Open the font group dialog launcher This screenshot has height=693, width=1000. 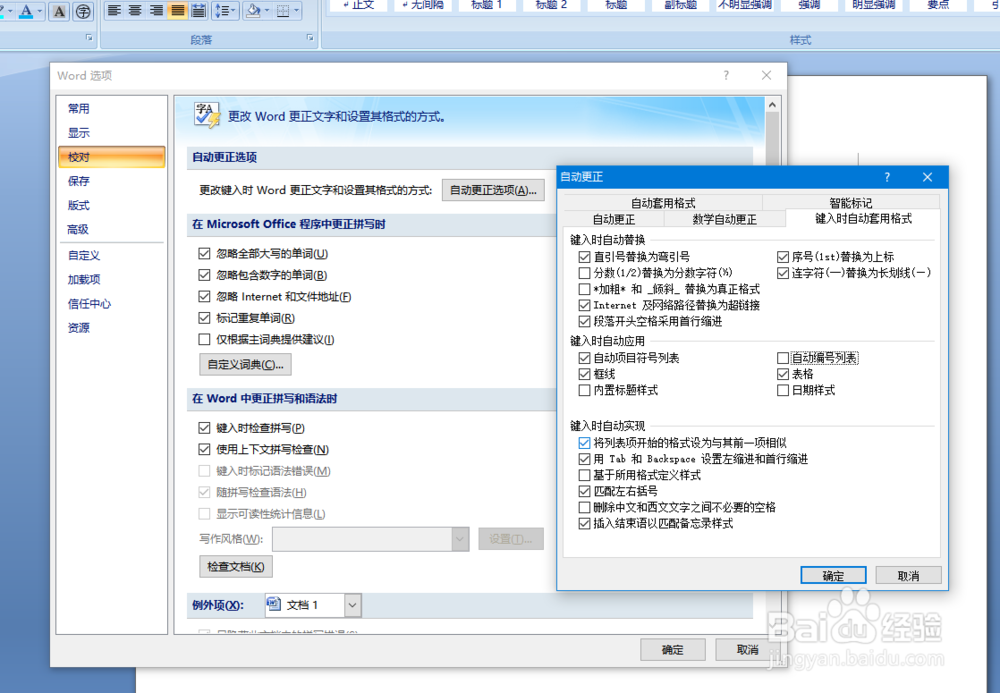(x=89, y=38)
